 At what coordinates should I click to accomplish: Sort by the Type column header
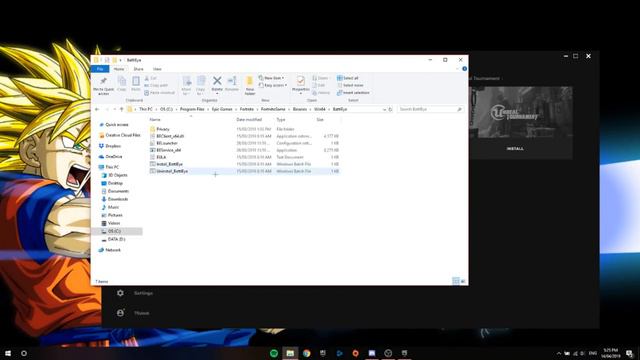point(281,120)
